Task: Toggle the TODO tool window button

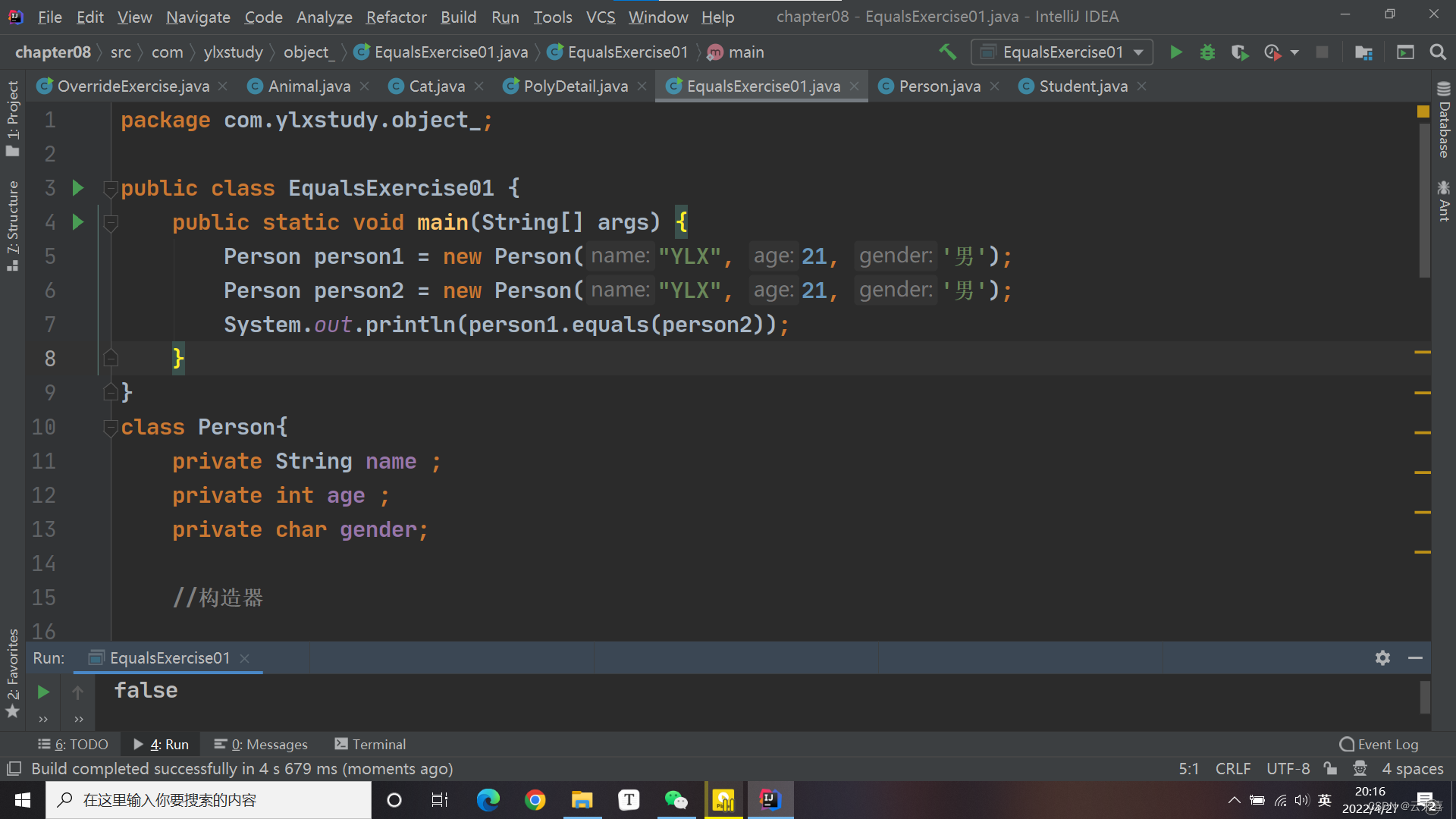Action: tap(74, 745)
